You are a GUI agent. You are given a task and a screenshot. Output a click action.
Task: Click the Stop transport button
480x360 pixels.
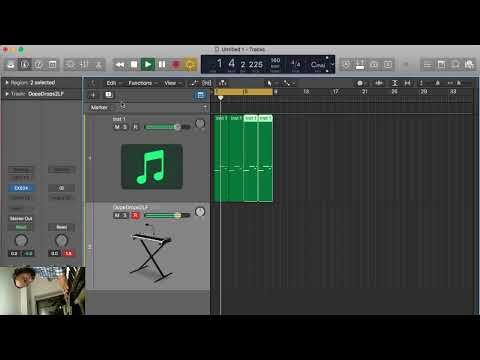(134, 64)
